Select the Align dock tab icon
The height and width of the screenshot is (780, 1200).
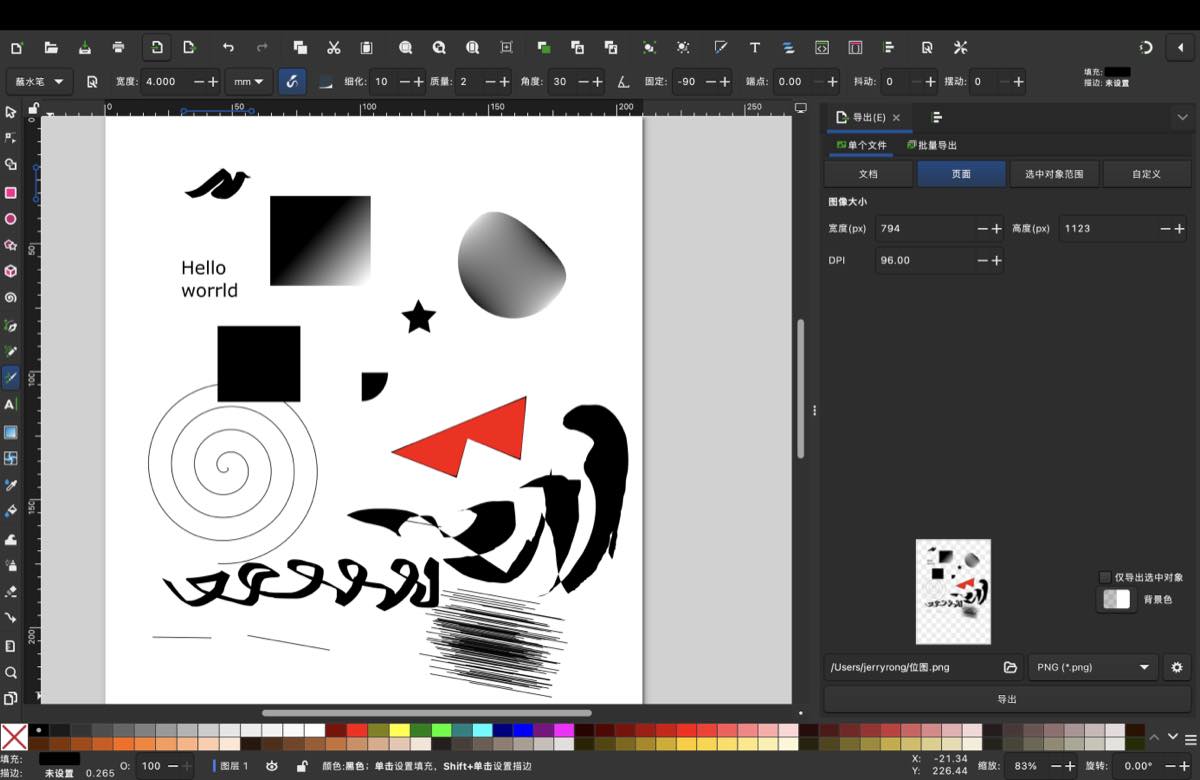click(937, 117)
